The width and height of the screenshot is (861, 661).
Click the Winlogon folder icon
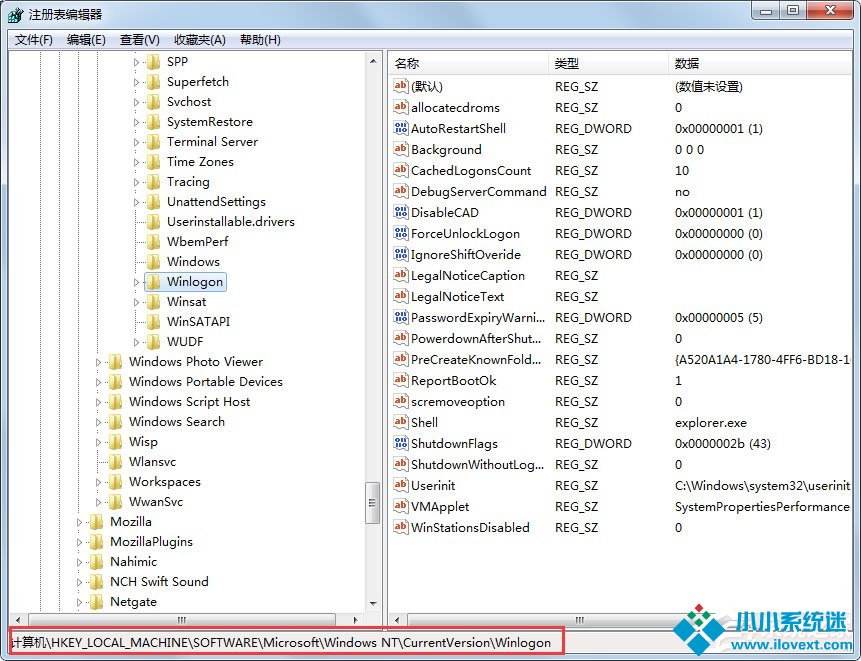154,282
